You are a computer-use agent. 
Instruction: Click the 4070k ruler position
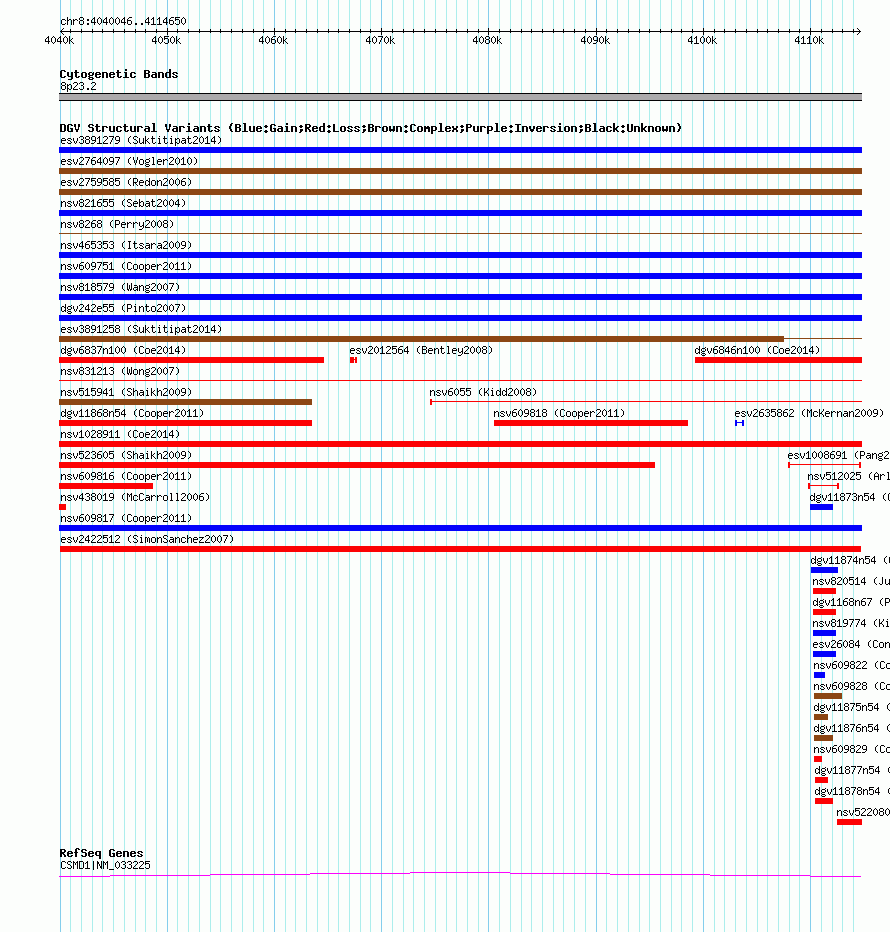click(380, 40)
